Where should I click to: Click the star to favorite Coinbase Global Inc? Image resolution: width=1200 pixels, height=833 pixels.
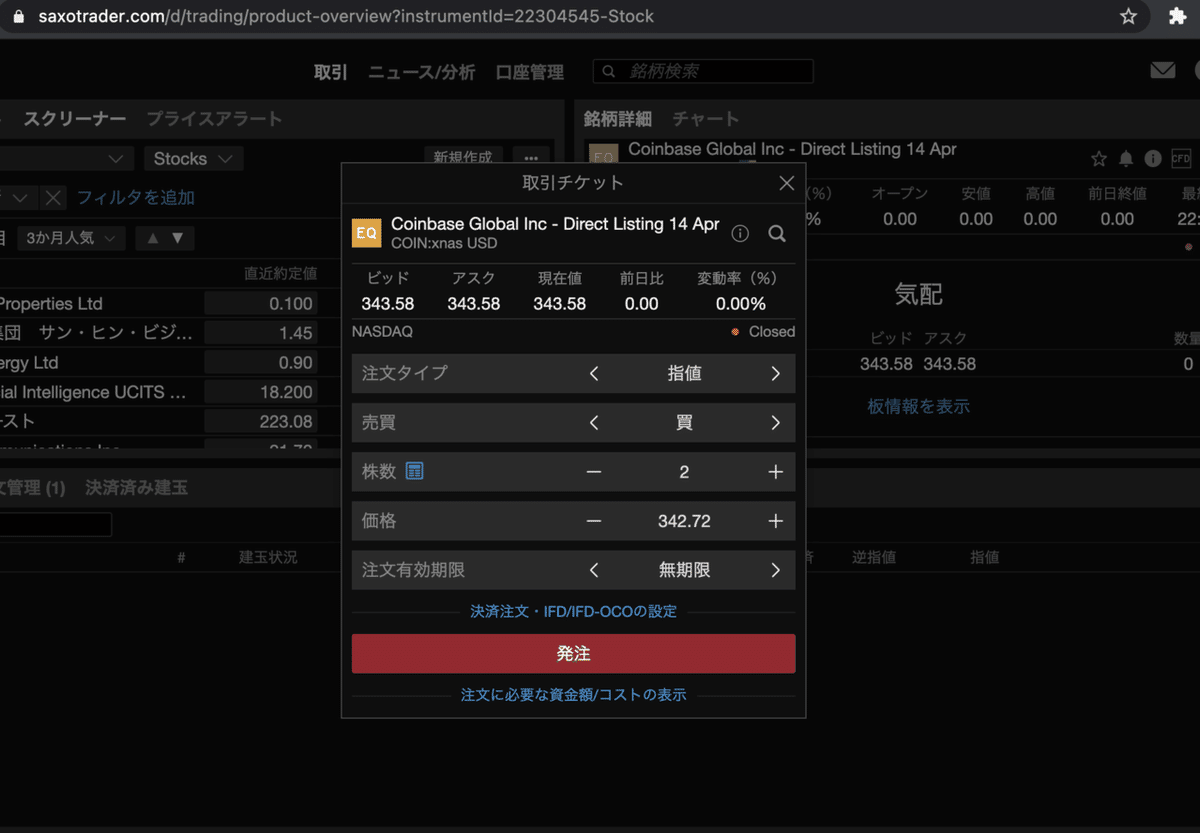1099,158
